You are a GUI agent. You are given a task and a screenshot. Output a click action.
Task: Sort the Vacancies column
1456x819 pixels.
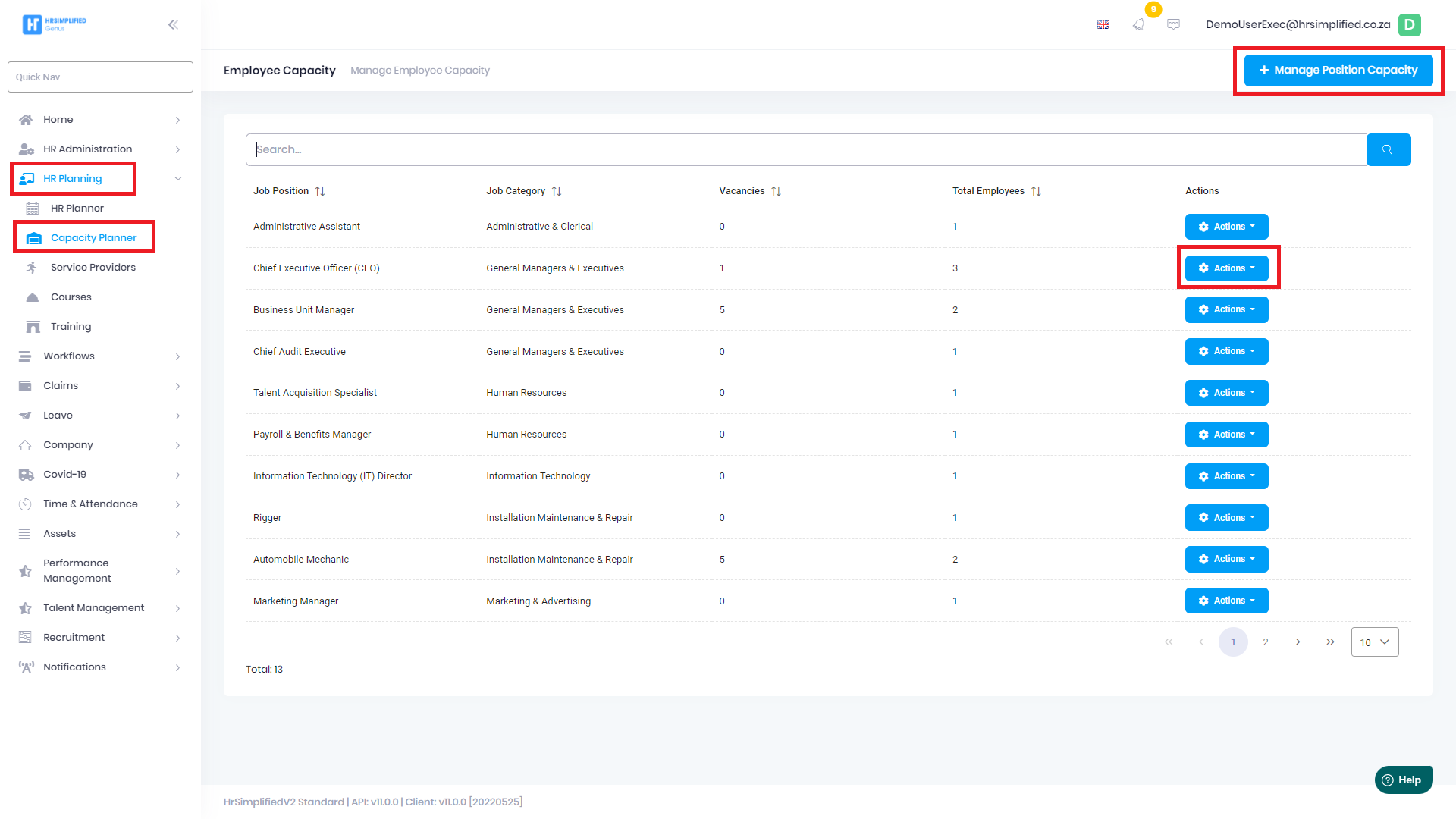[776, 191]
